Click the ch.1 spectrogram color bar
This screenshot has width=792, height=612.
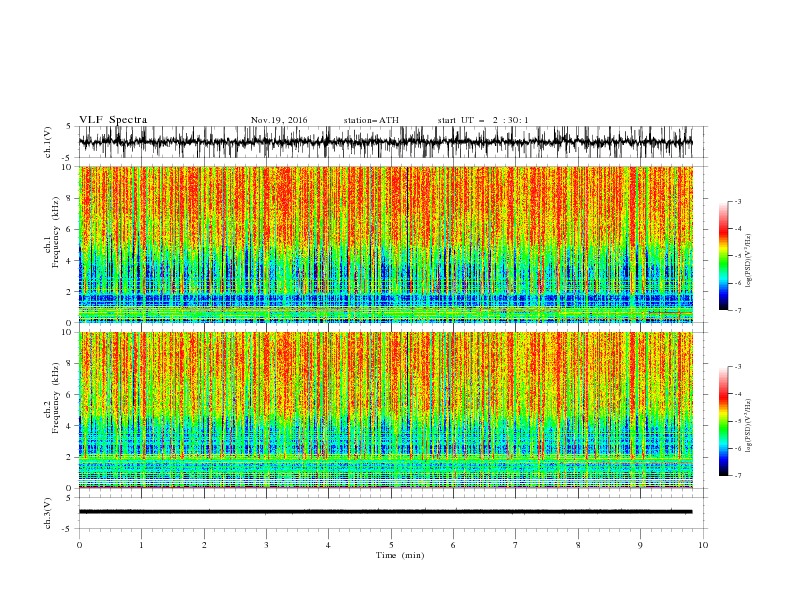click(724, 256)
